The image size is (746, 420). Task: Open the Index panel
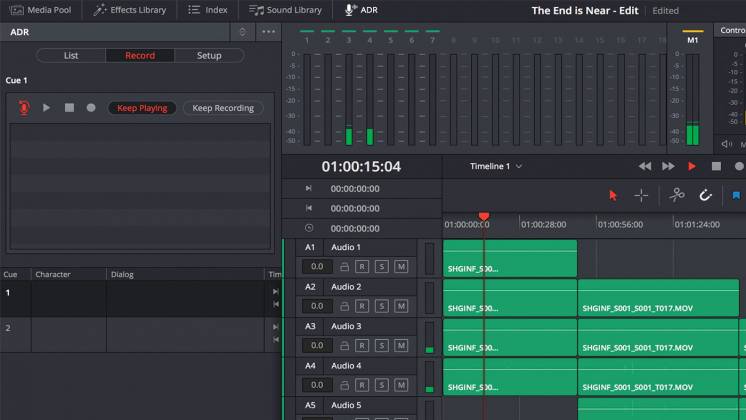tap(207, 10)
